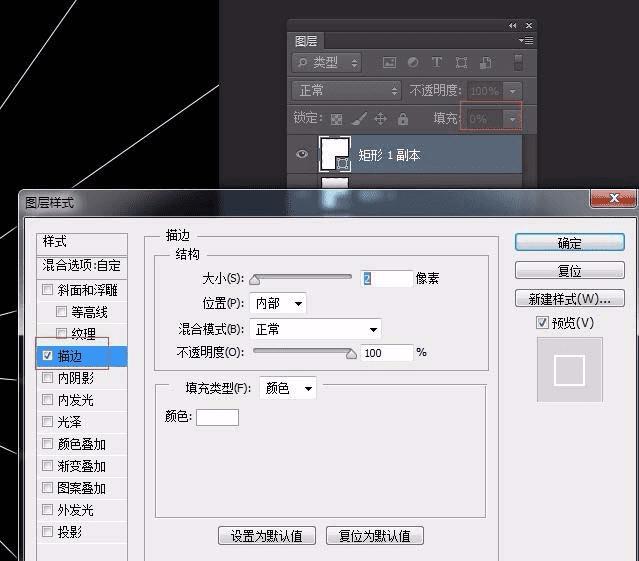Screen dimensions: 639x561
Task: Select 样式 in the Layer Style list
Action: 82,242
